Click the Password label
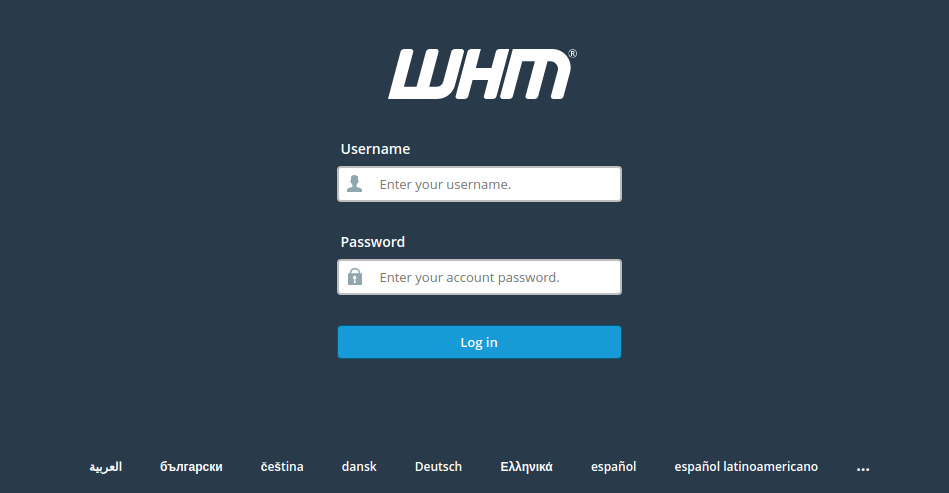The height and width of the screenshot is (493, 949). pos(373,242)
